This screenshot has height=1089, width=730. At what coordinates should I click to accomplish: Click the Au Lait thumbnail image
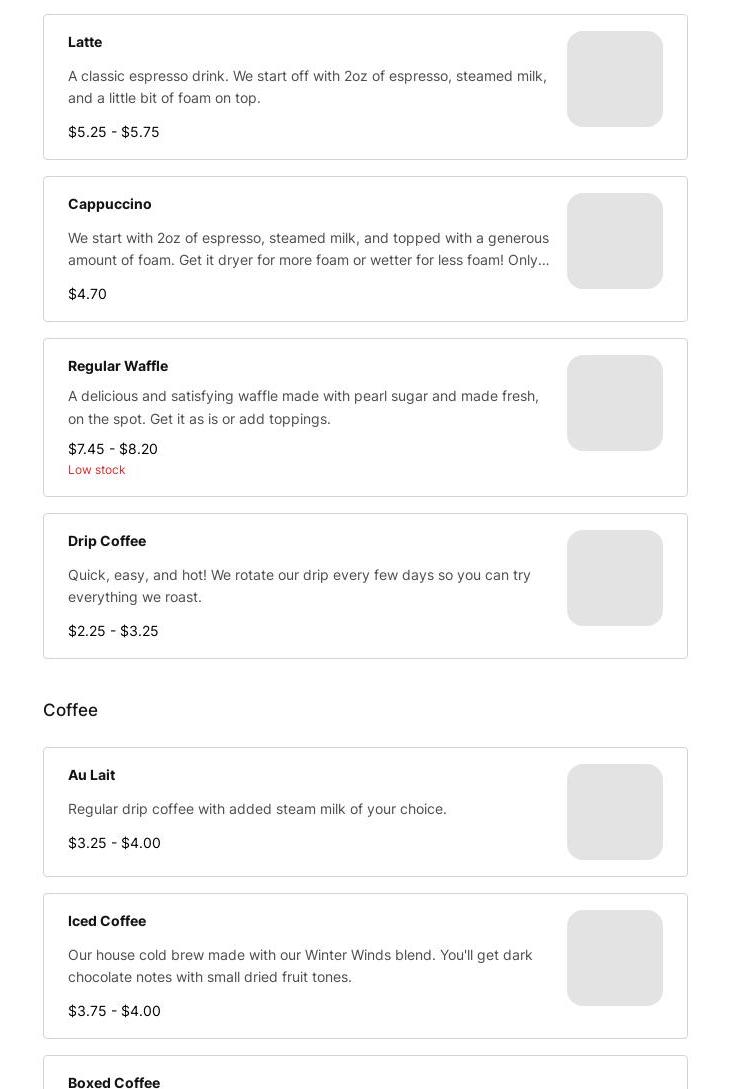pos(614,812)
